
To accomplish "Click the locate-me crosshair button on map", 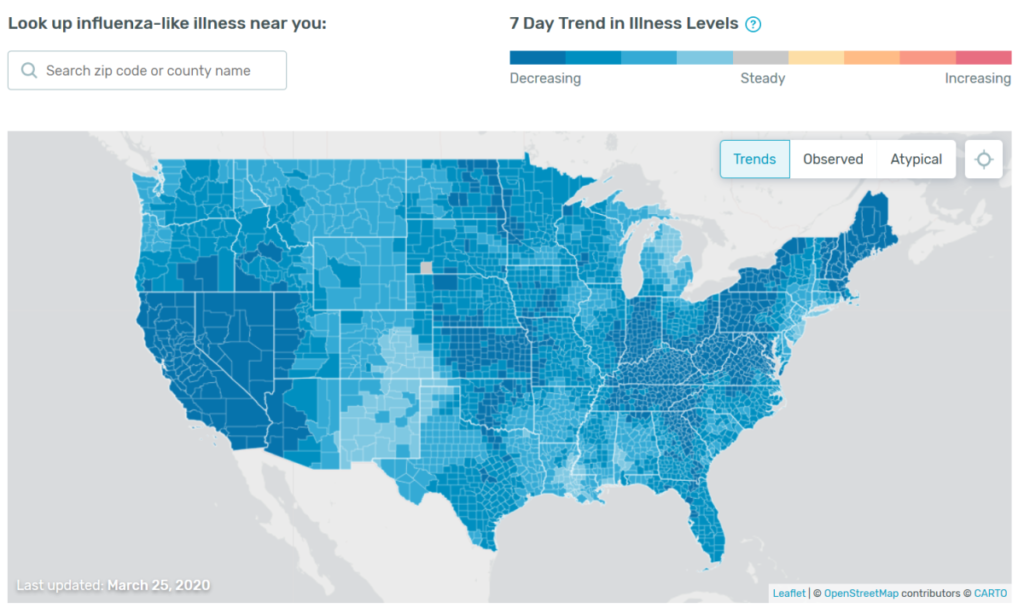I will 984,159.
